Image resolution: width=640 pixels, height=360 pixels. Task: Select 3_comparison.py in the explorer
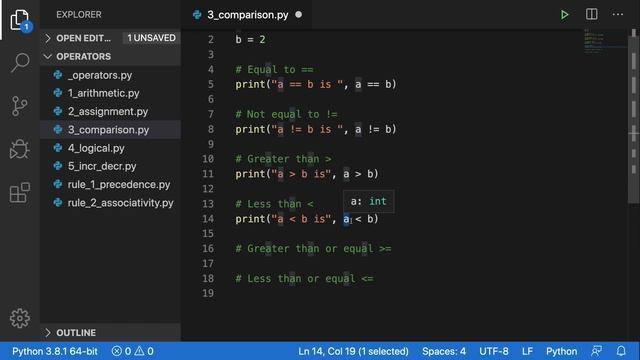110,130
